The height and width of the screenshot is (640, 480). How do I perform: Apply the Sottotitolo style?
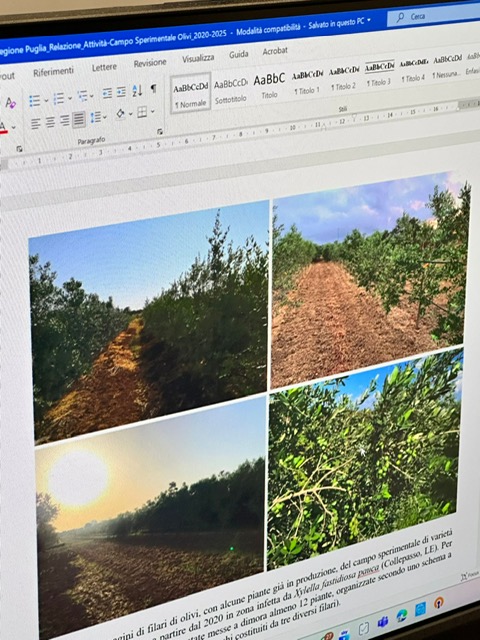pos(231,91)
